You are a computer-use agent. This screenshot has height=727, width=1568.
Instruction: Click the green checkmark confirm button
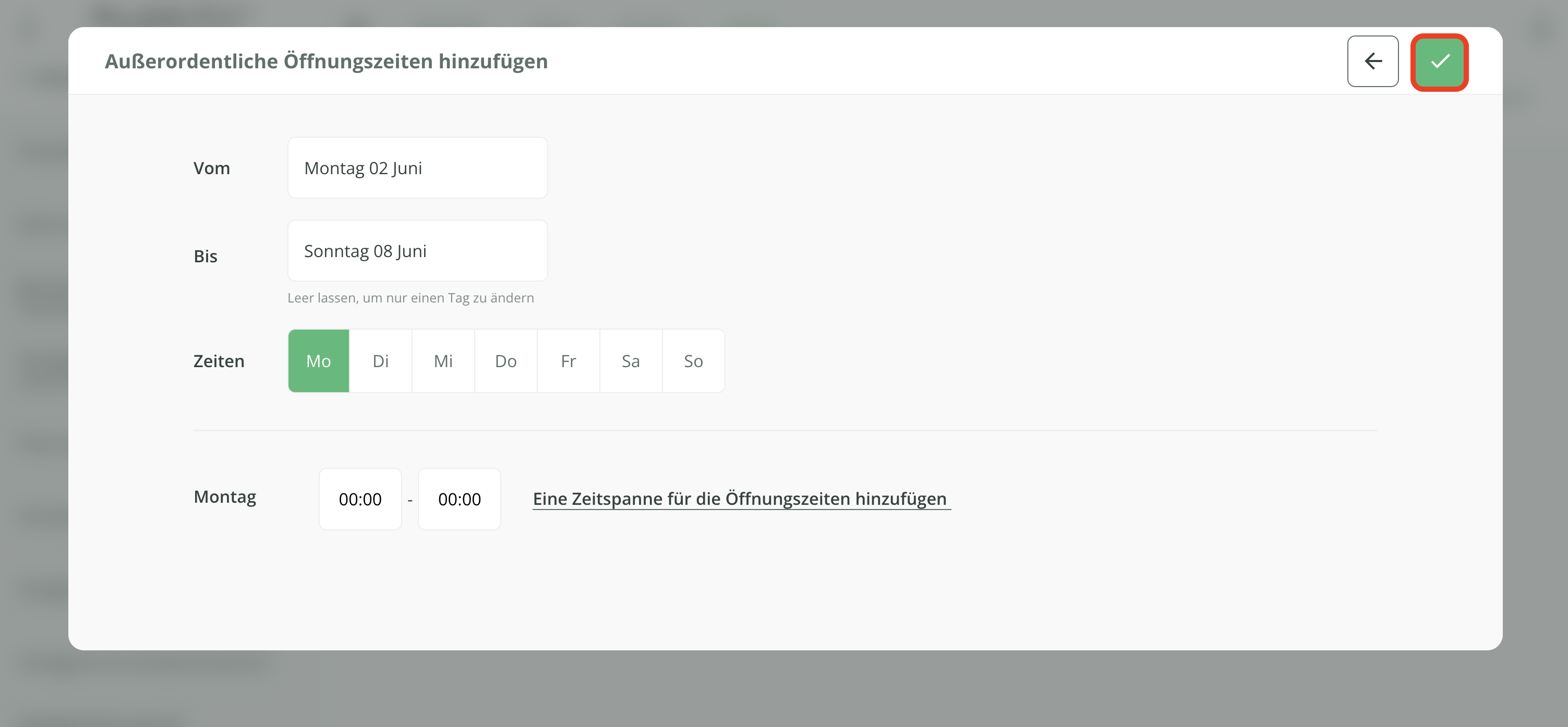pos(1439,62)
